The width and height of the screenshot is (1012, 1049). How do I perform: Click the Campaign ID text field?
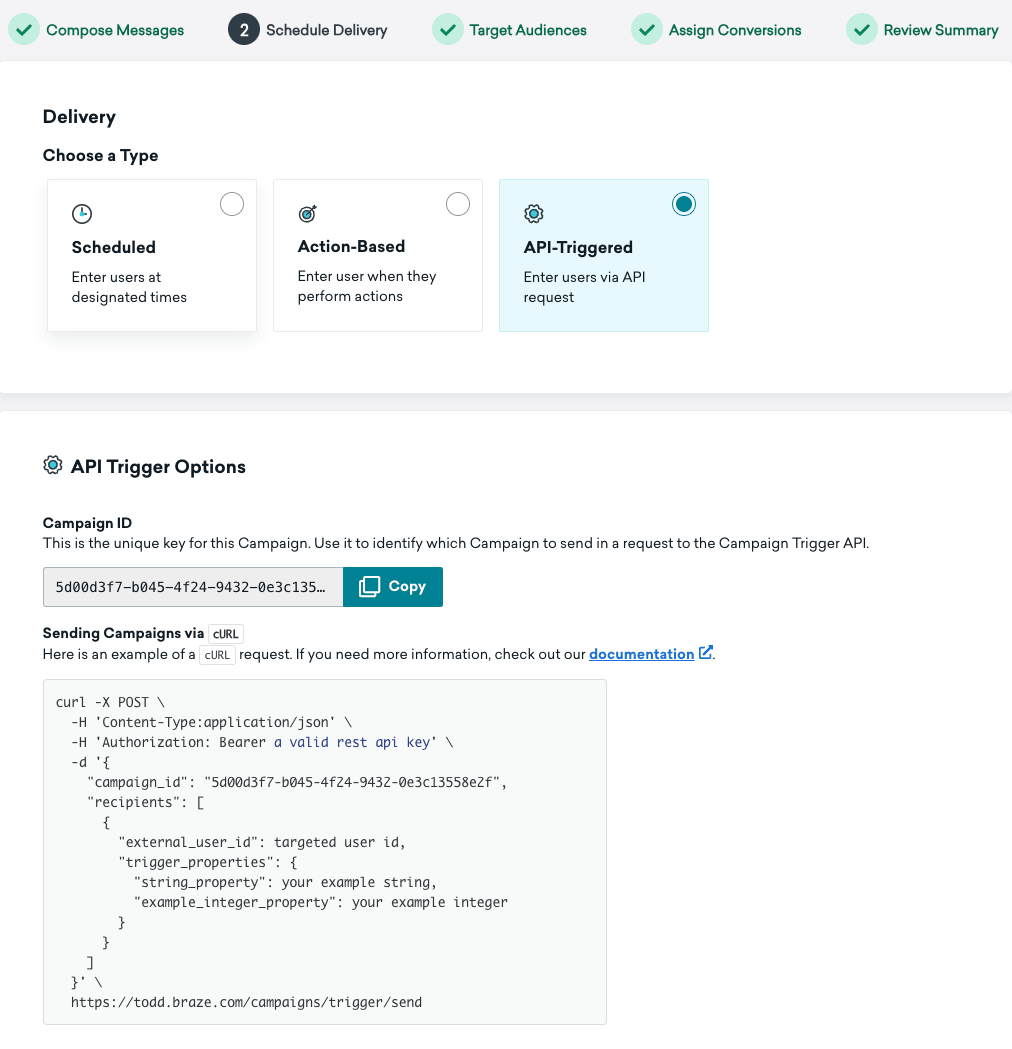click(192, 587)
